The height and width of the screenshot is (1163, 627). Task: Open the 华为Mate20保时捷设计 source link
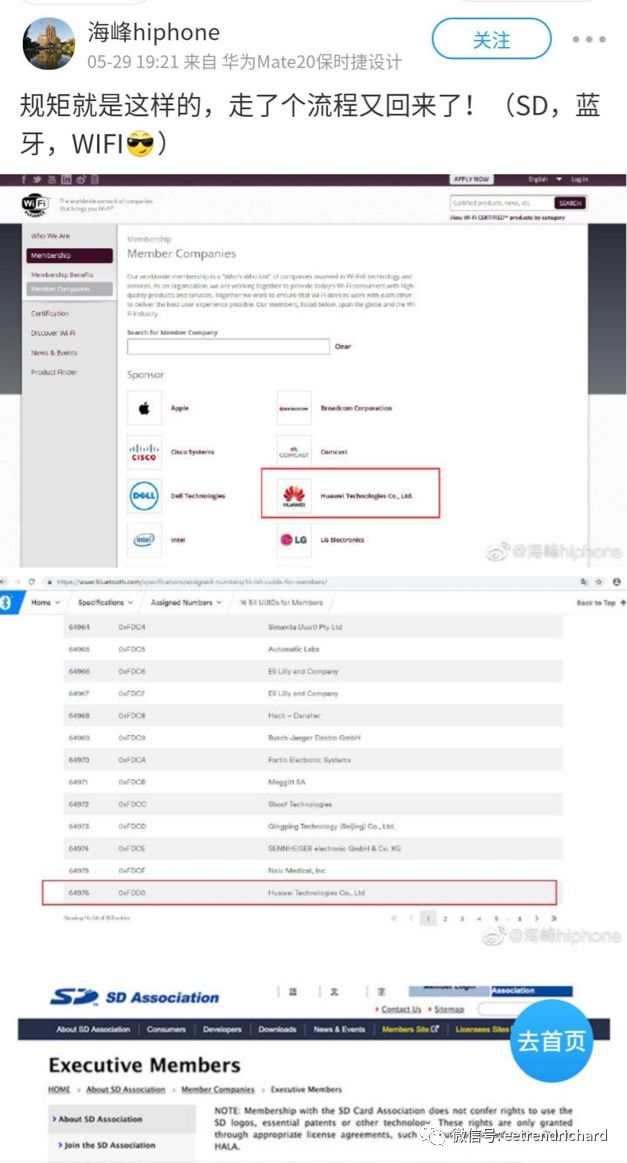coord(312,62)
